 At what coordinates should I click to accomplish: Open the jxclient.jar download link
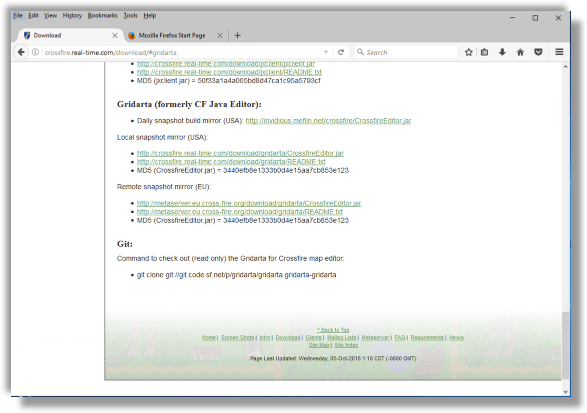[x=226, y=64]
